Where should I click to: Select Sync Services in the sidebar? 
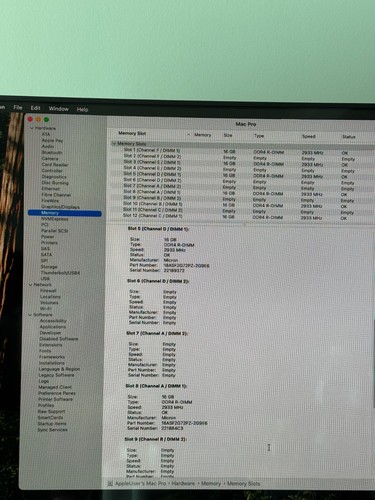click(x=52, y=430)
